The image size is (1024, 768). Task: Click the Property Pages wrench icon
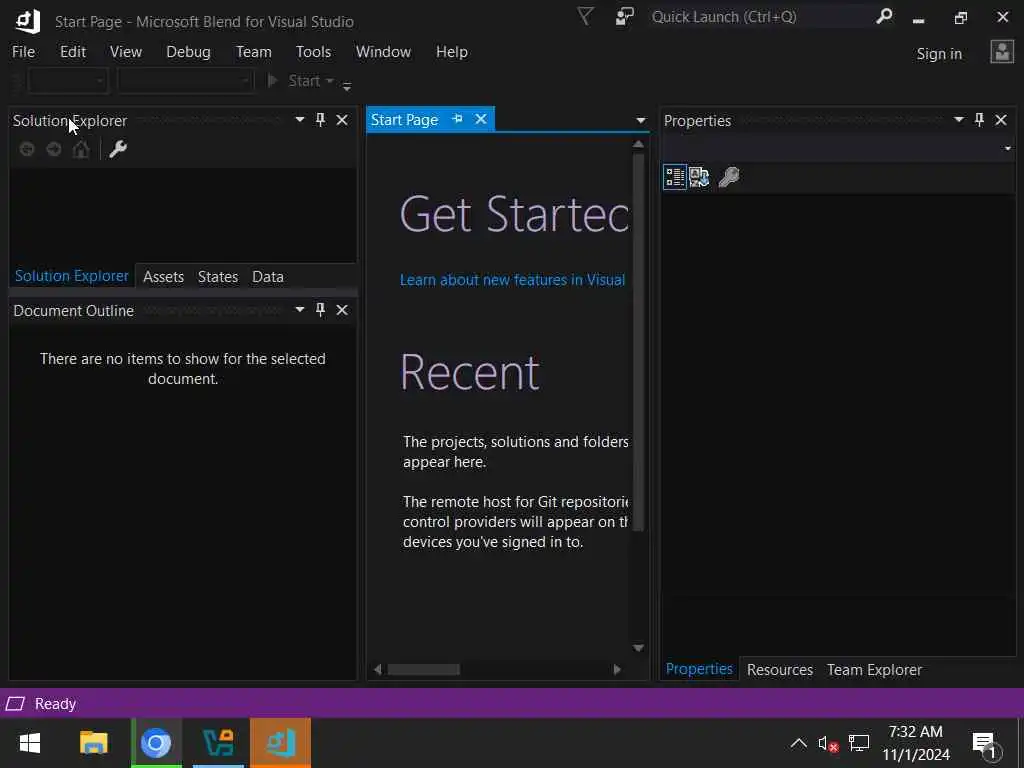click(729, 177)
